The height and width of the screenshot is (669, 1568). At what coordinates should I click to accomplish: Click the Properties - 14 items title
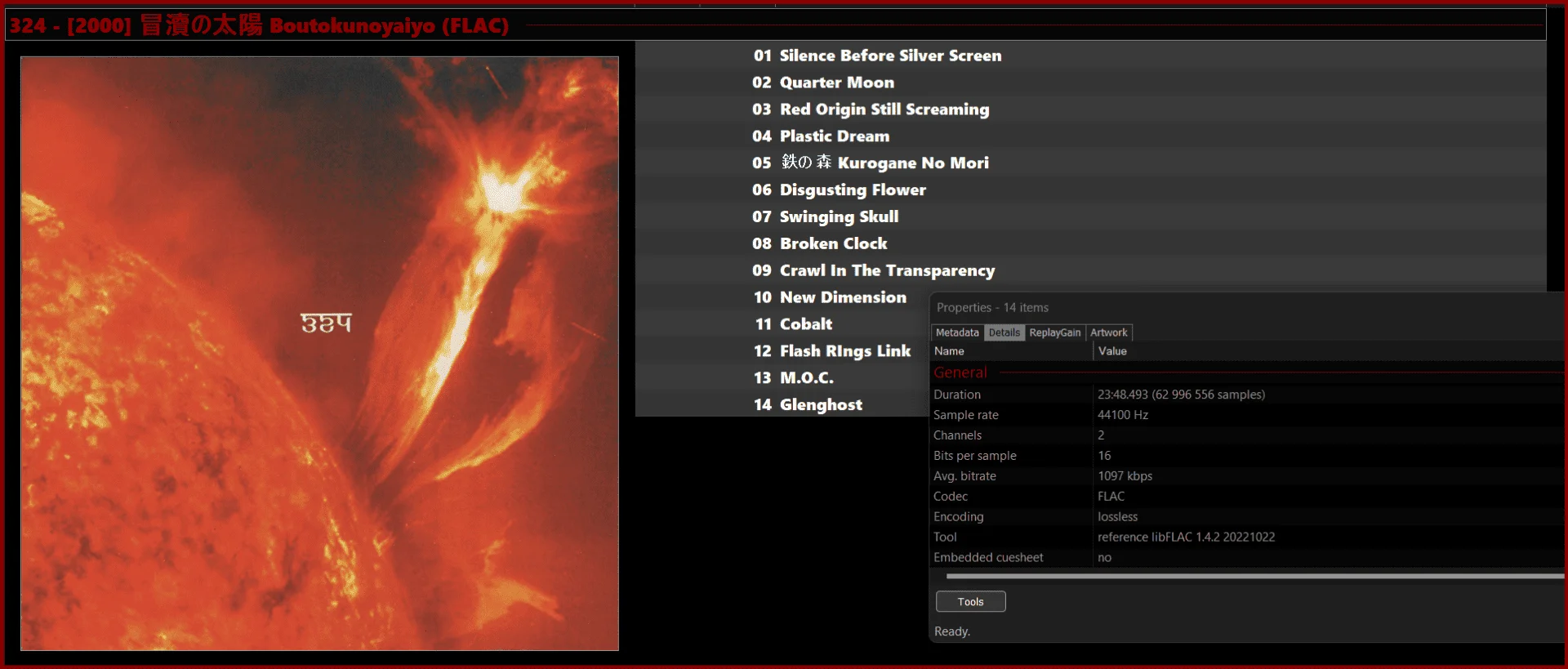tap(992, 308)
